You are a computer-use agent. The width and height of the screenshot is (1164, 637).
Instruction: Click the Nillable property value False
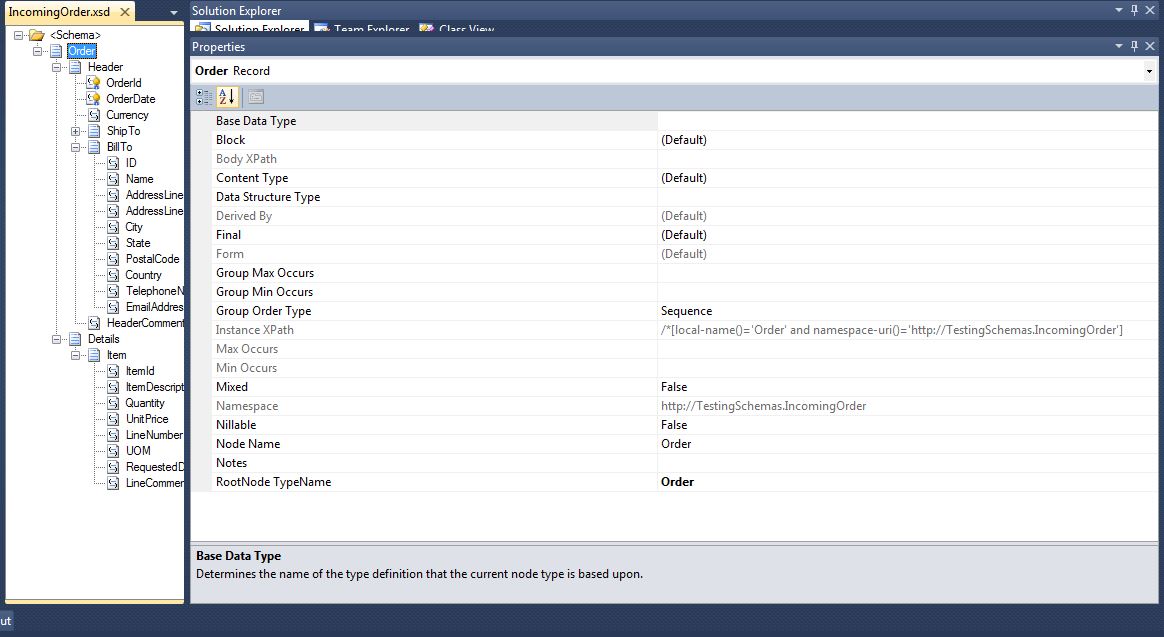point(674,425)
